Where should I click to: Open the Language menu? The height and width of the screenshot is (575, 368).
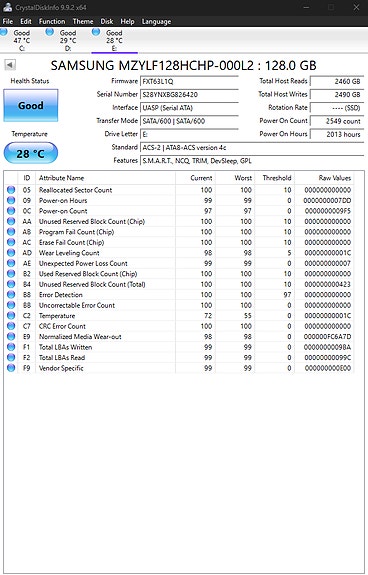tap(157, 21)
